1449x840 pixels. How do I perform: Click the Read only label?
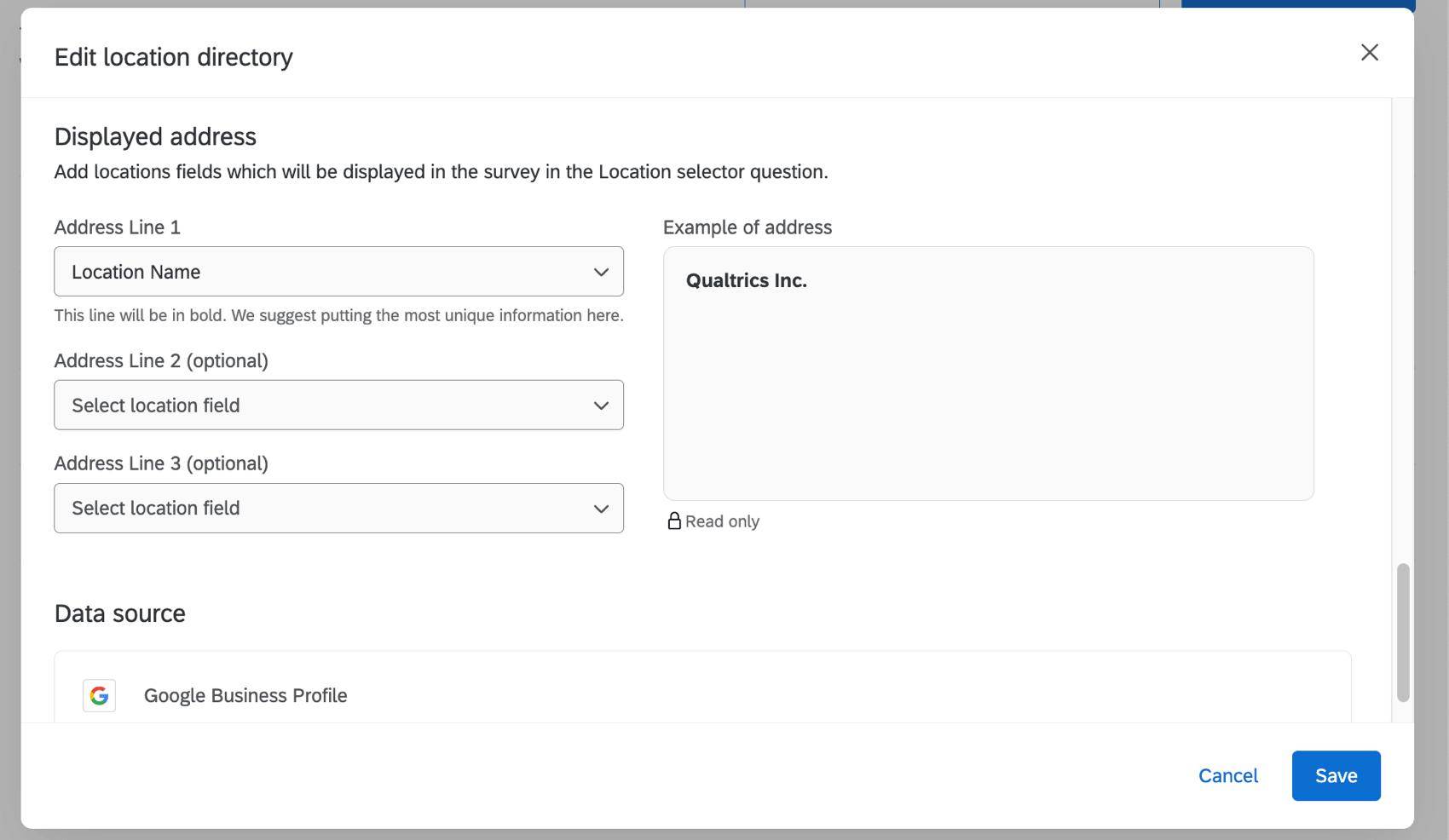[x=722, y=521]
